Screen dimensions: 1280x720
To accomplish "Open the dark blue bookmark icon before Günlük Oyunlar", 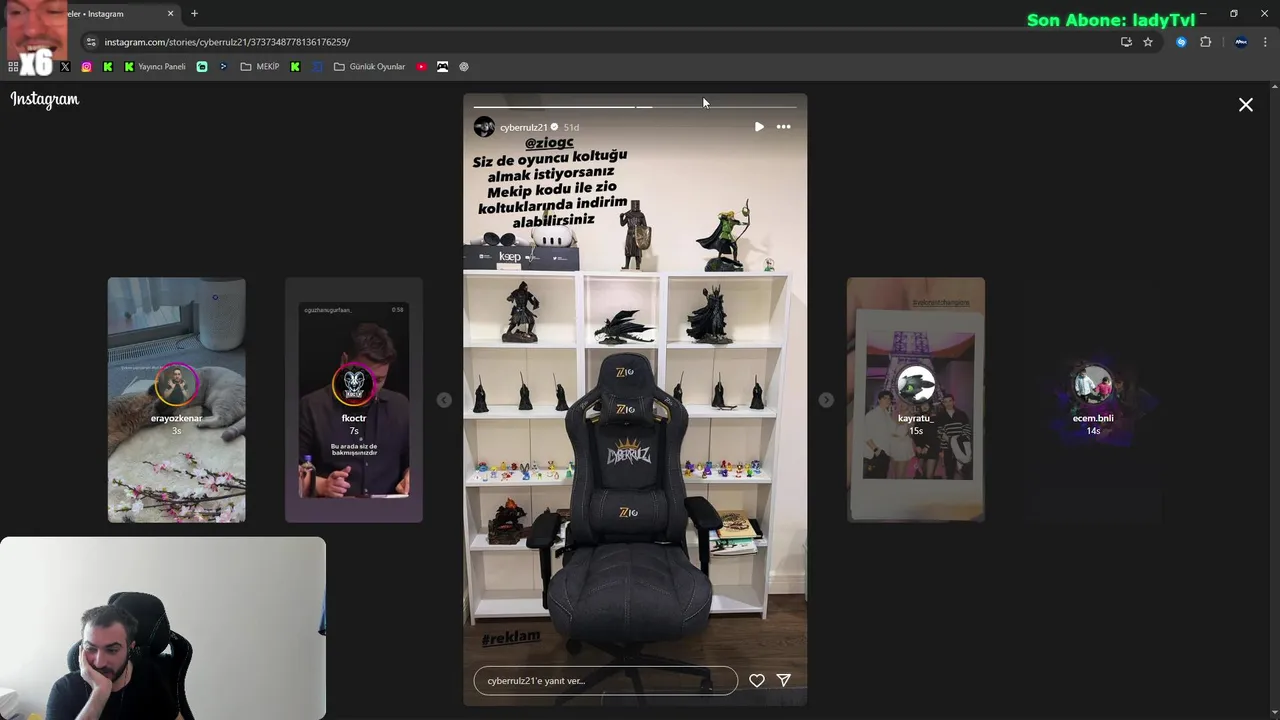I will (x=318, y=67).
